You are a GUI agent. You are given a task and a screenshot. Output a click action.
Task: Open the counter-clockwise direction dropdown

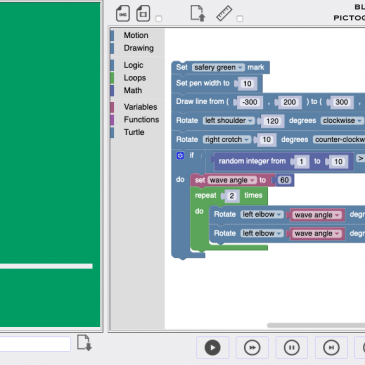point(339,139)
